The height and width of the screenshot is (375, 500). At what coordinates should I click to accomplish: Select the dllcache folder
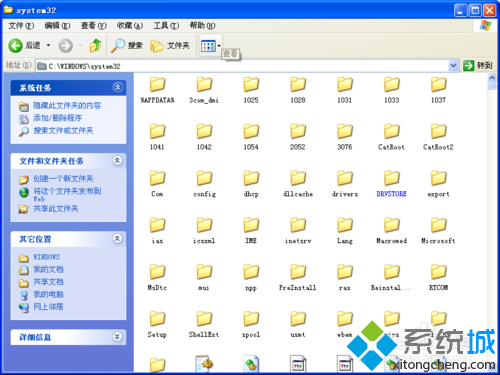click(x=298, y=194)
